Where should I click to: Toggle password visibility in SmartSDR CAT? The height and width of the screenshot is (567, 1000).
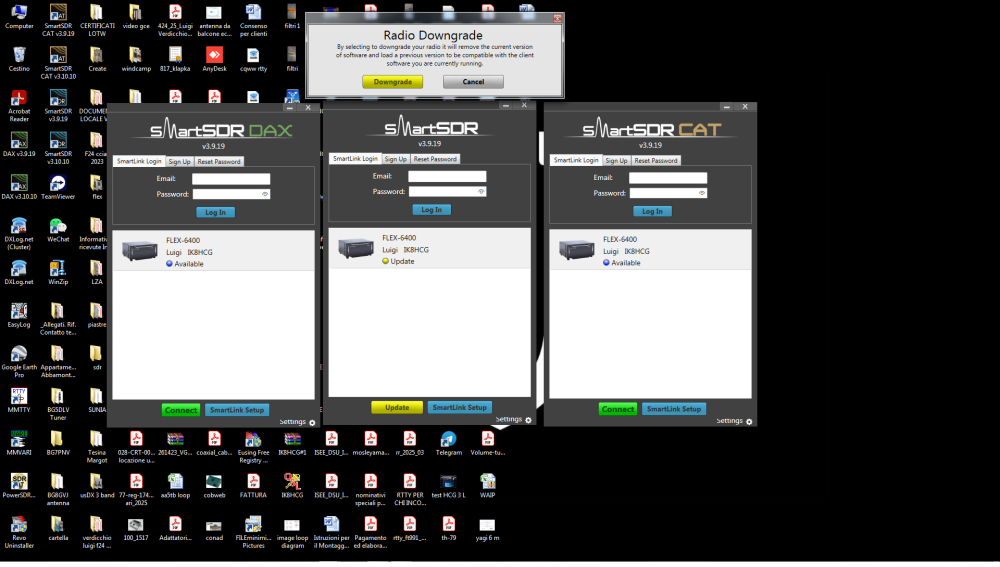click(702, 193)
